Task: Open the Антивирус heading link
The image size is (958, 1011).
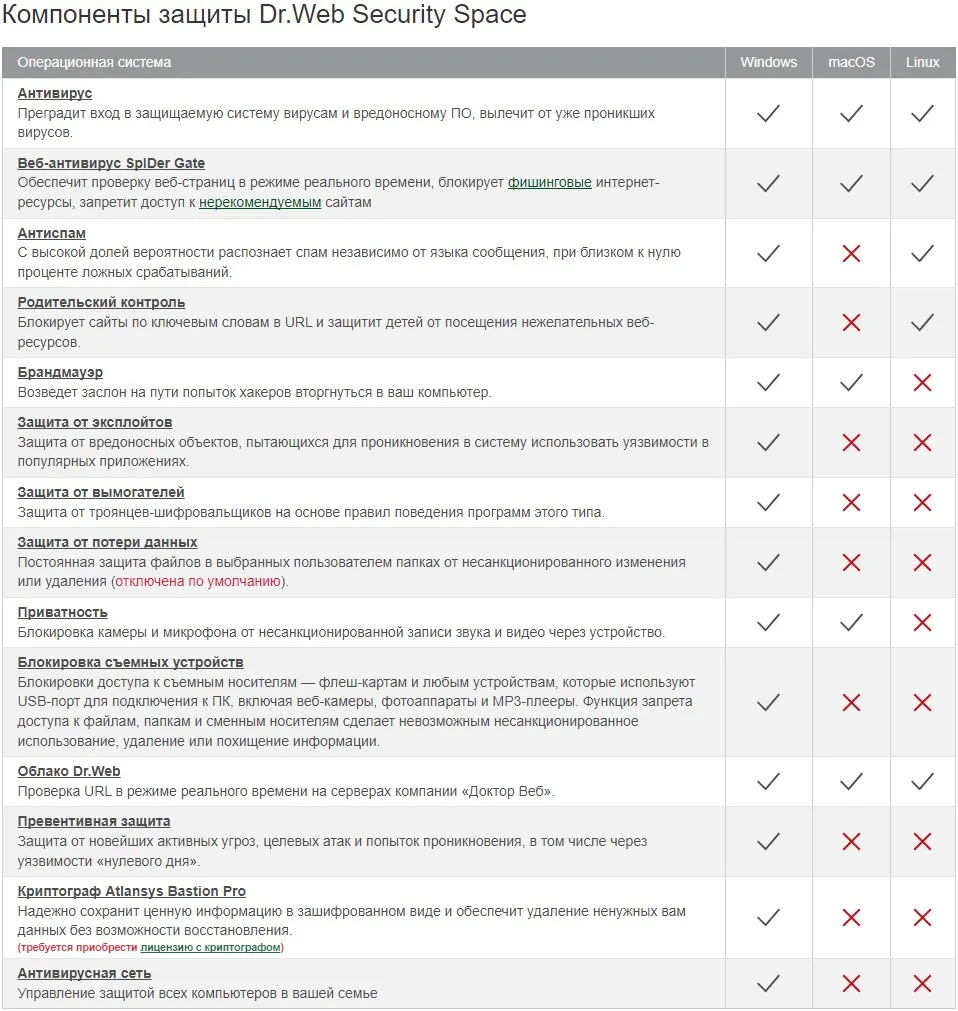Action: (55, 93)
